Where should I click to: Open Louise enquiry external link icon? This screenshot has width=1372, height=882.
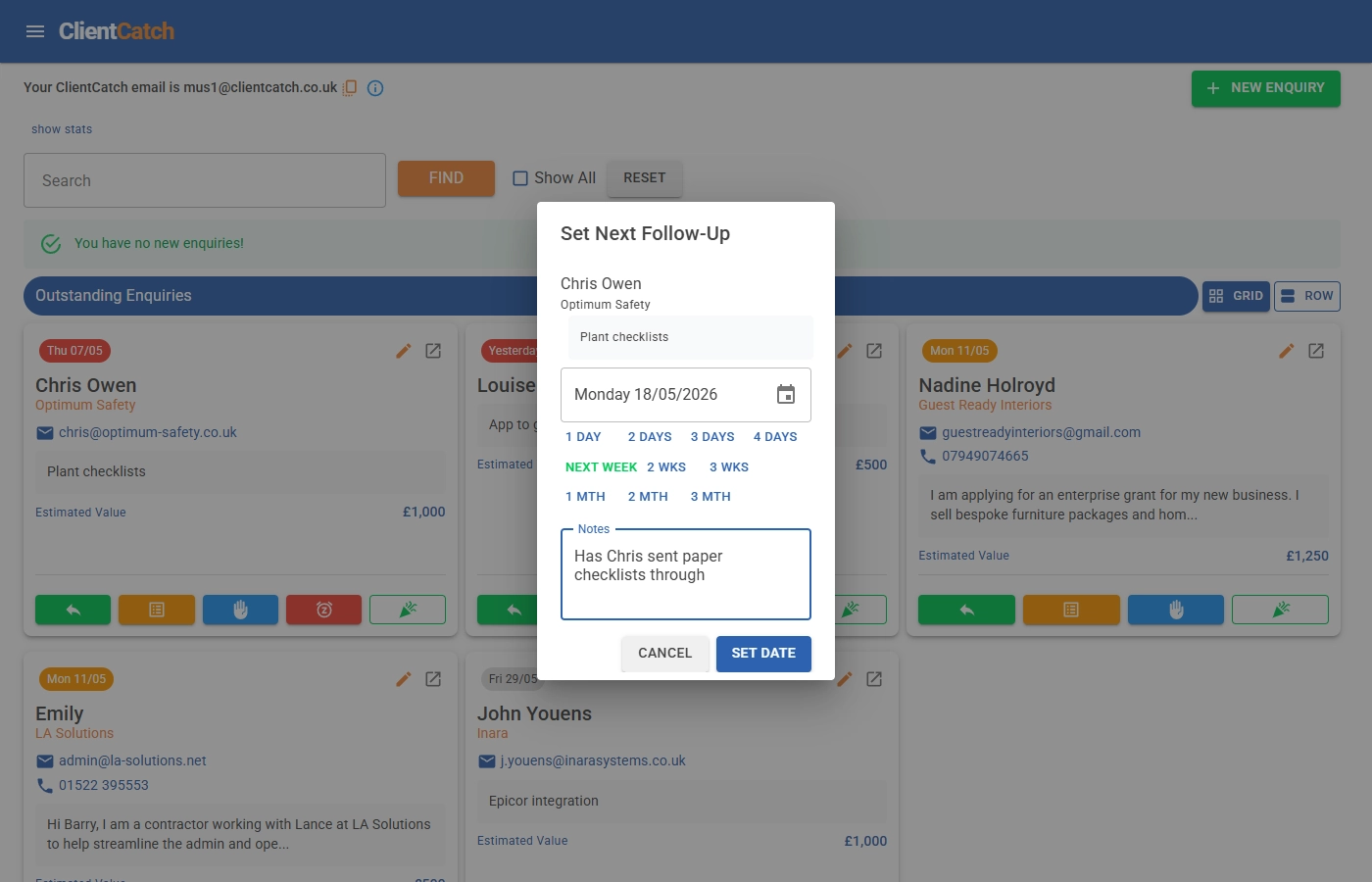[x=874, y=351]
